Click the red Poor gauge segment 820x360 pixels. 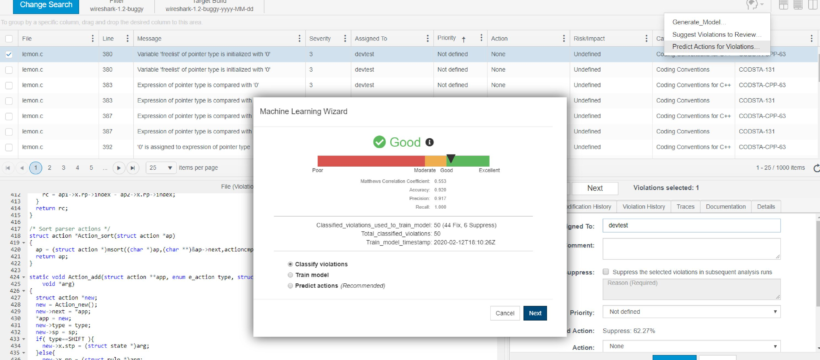[371, 161]
